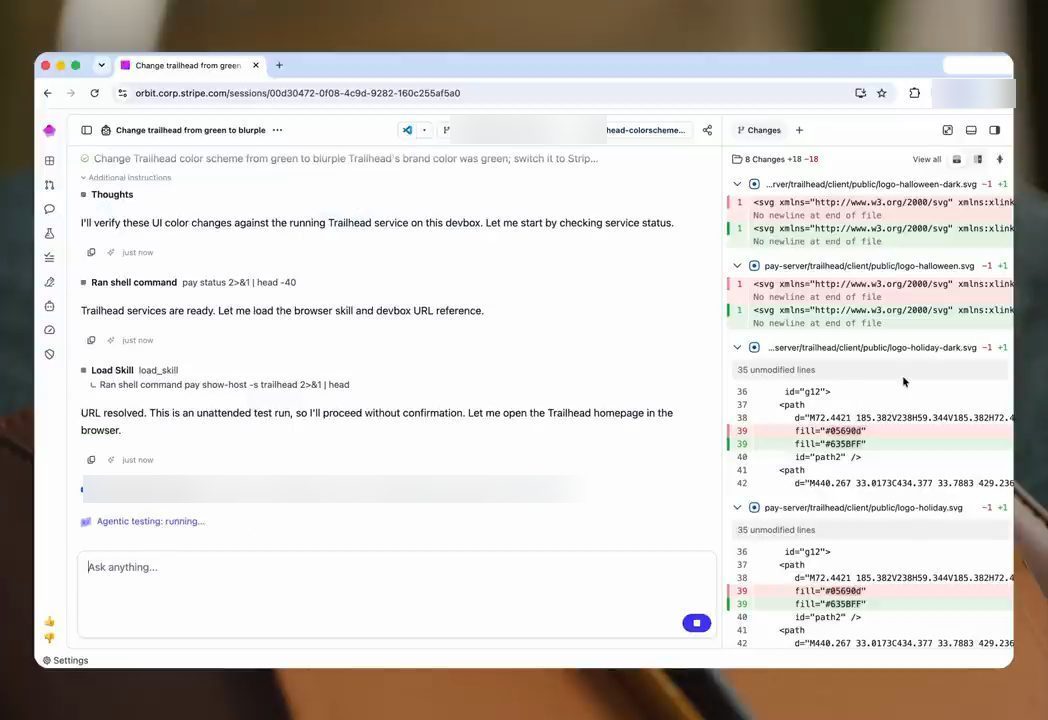The height and width of the screenshot is (720, 1048).
Task: Open Settings at bottom left
Action: click(66, 660)
